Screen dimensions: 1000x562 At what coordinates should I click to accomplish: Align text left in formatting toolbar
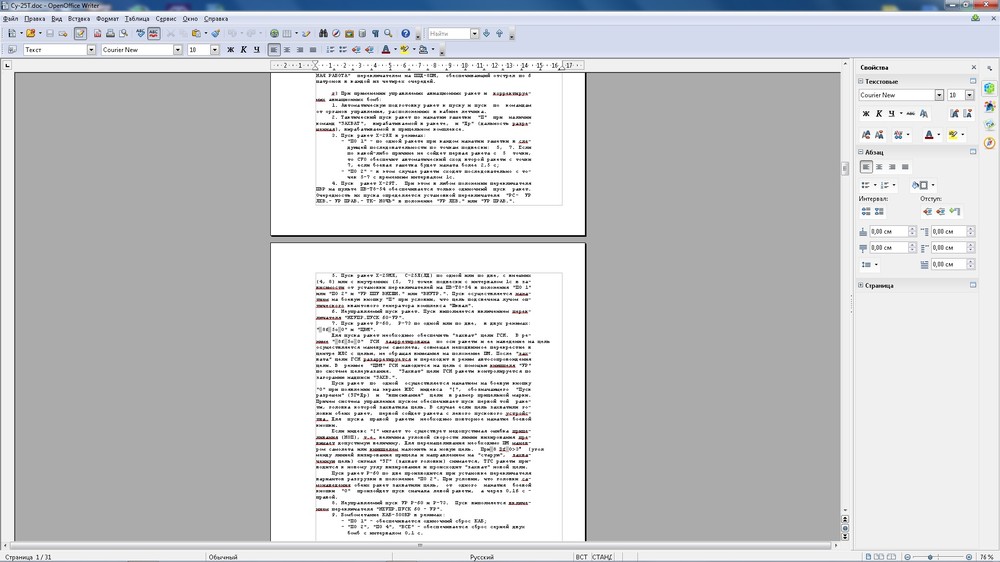point(274,50)
